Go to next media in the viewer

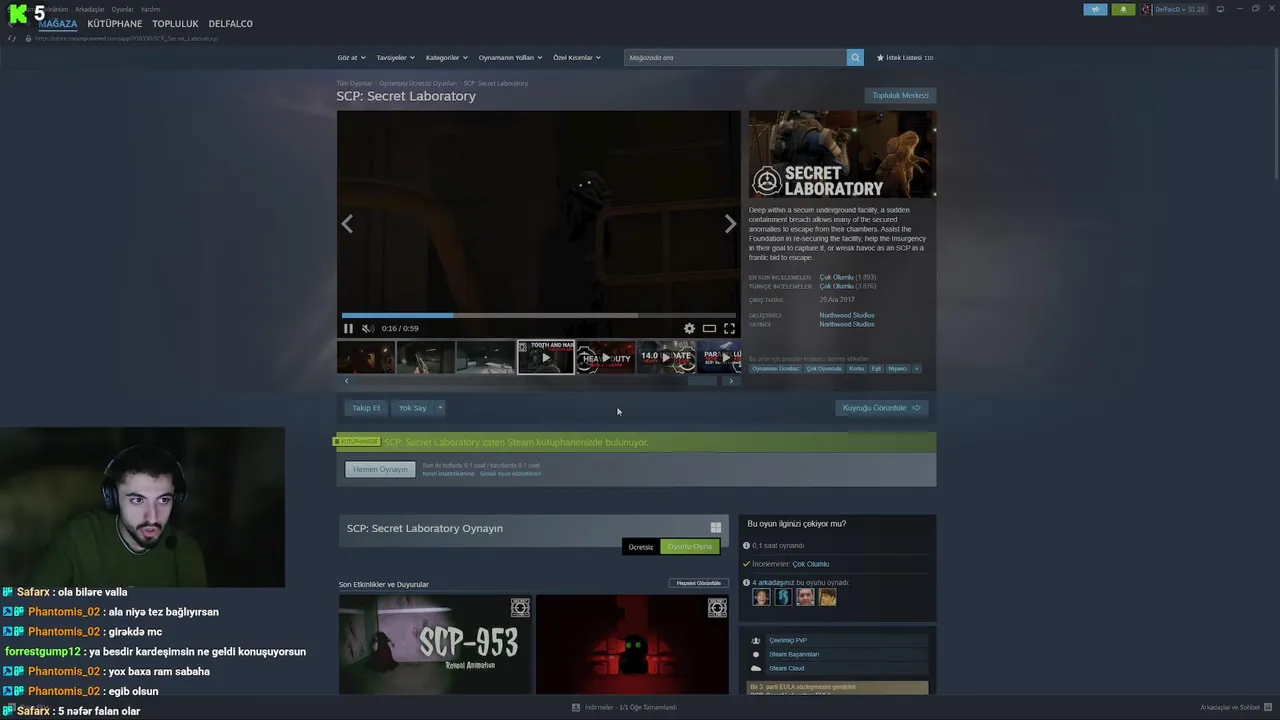[730, 224]
